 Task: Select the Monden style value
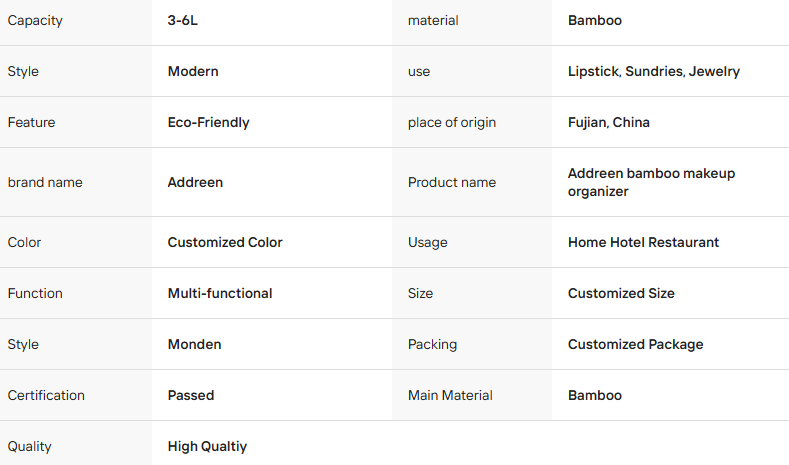(x=194, y=344)
